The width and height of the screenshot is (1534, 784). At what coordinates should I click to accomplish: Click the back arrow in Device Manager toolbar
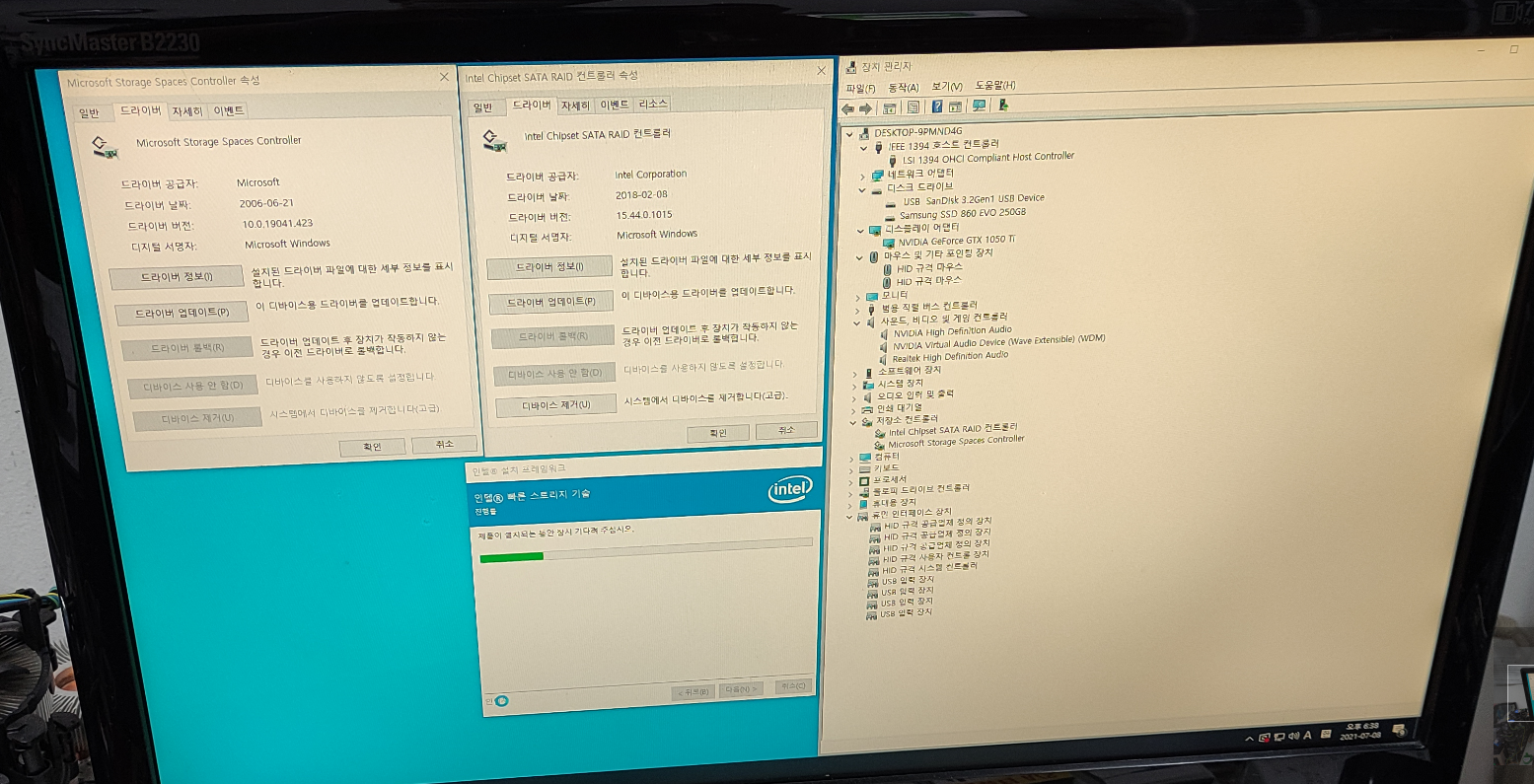pyautogui.click(x=847, y=108)
